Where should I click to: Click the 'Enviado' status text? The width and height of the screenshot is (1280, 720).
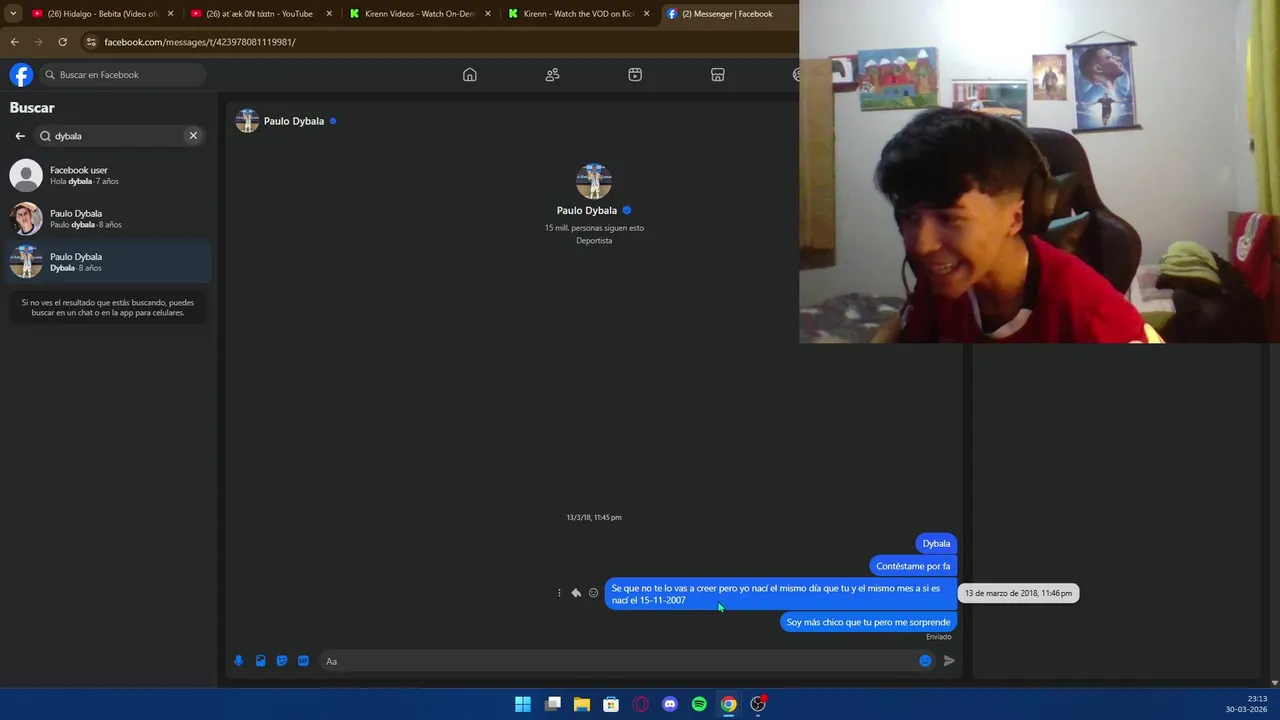tap(938, 637)
